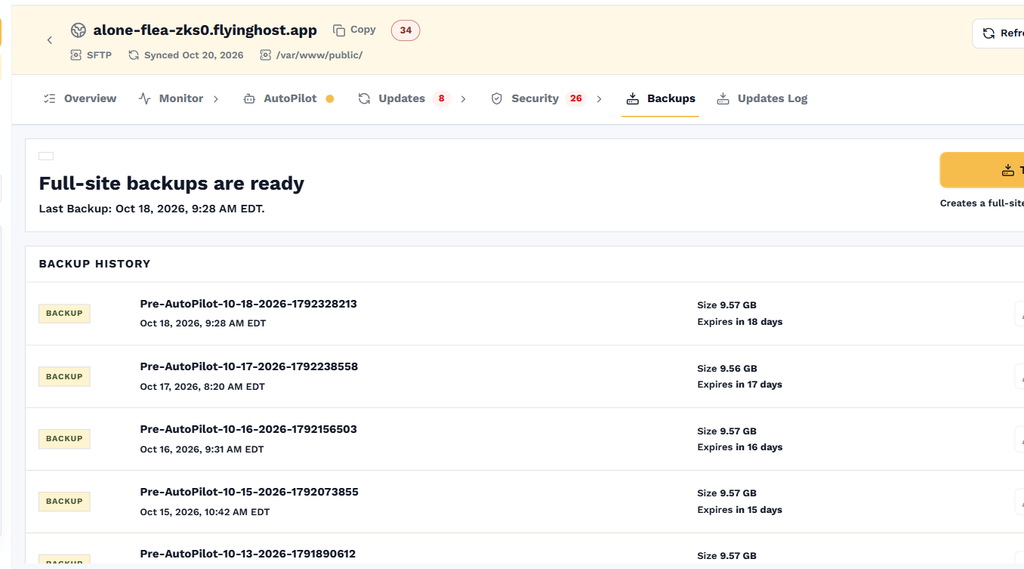The height and width of the screenshot is (569, 1024).
Task: Expand the Updates tab chevron
Action: (463, 99)
